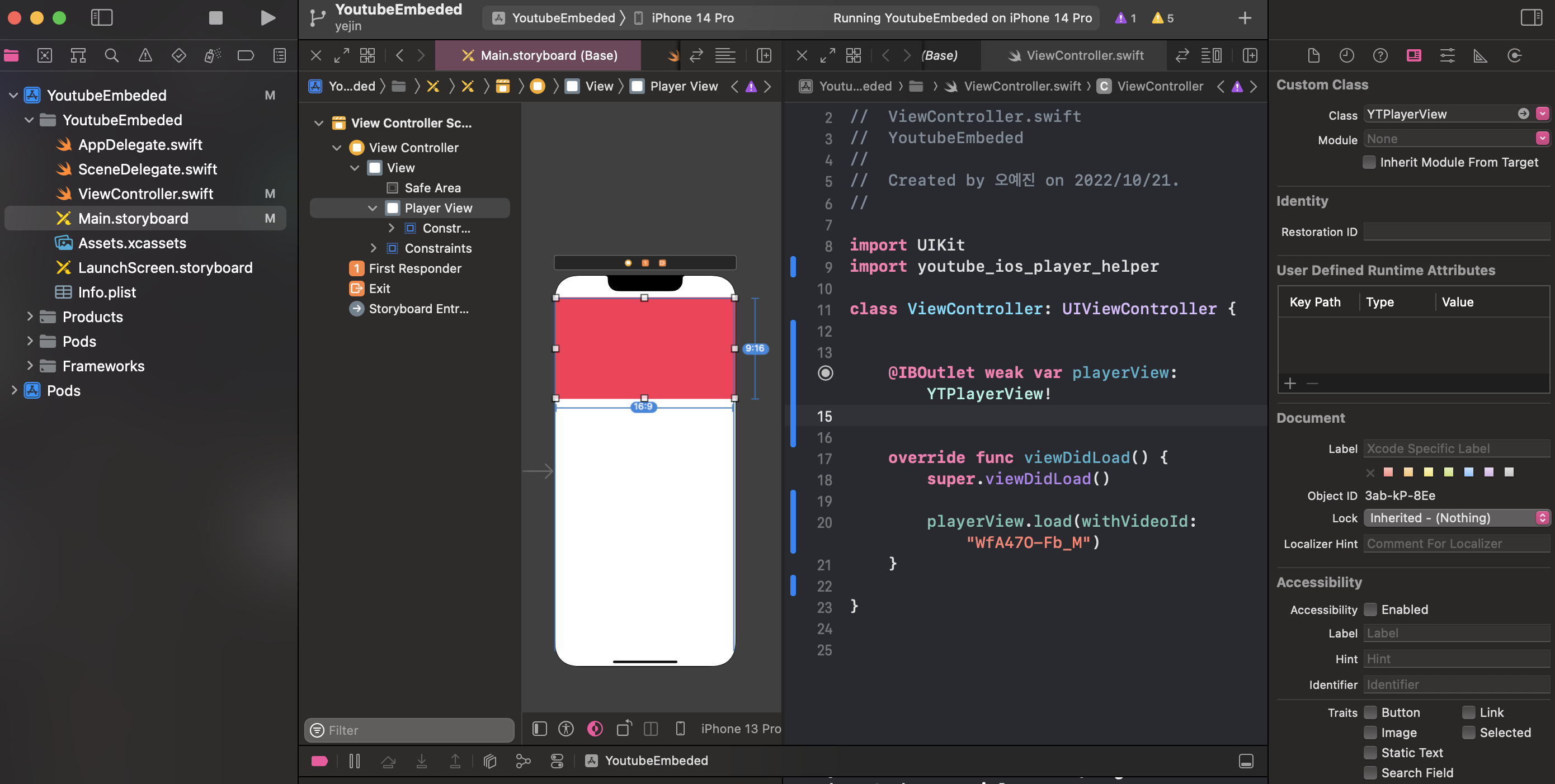Viewport: 1555px width, 784px height.
Task: Open the Find navigator magnifier icon
Action: coord(111,55)
